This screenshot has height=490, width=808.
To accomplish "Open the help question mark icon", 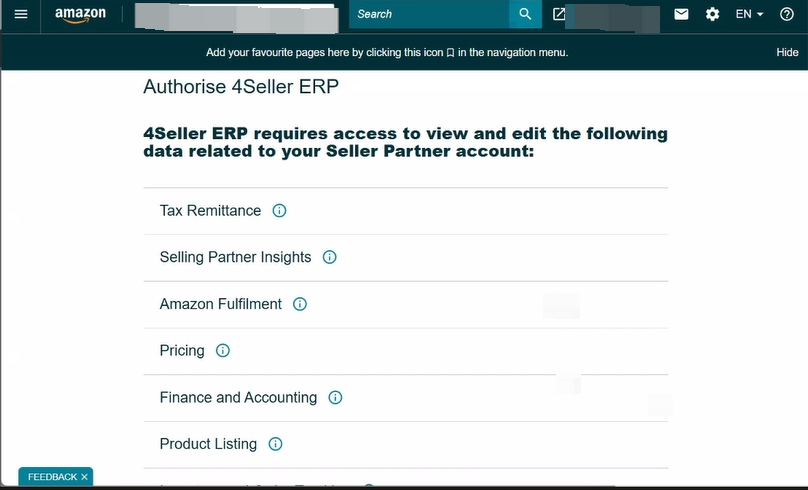I will [x=787, y=14].
